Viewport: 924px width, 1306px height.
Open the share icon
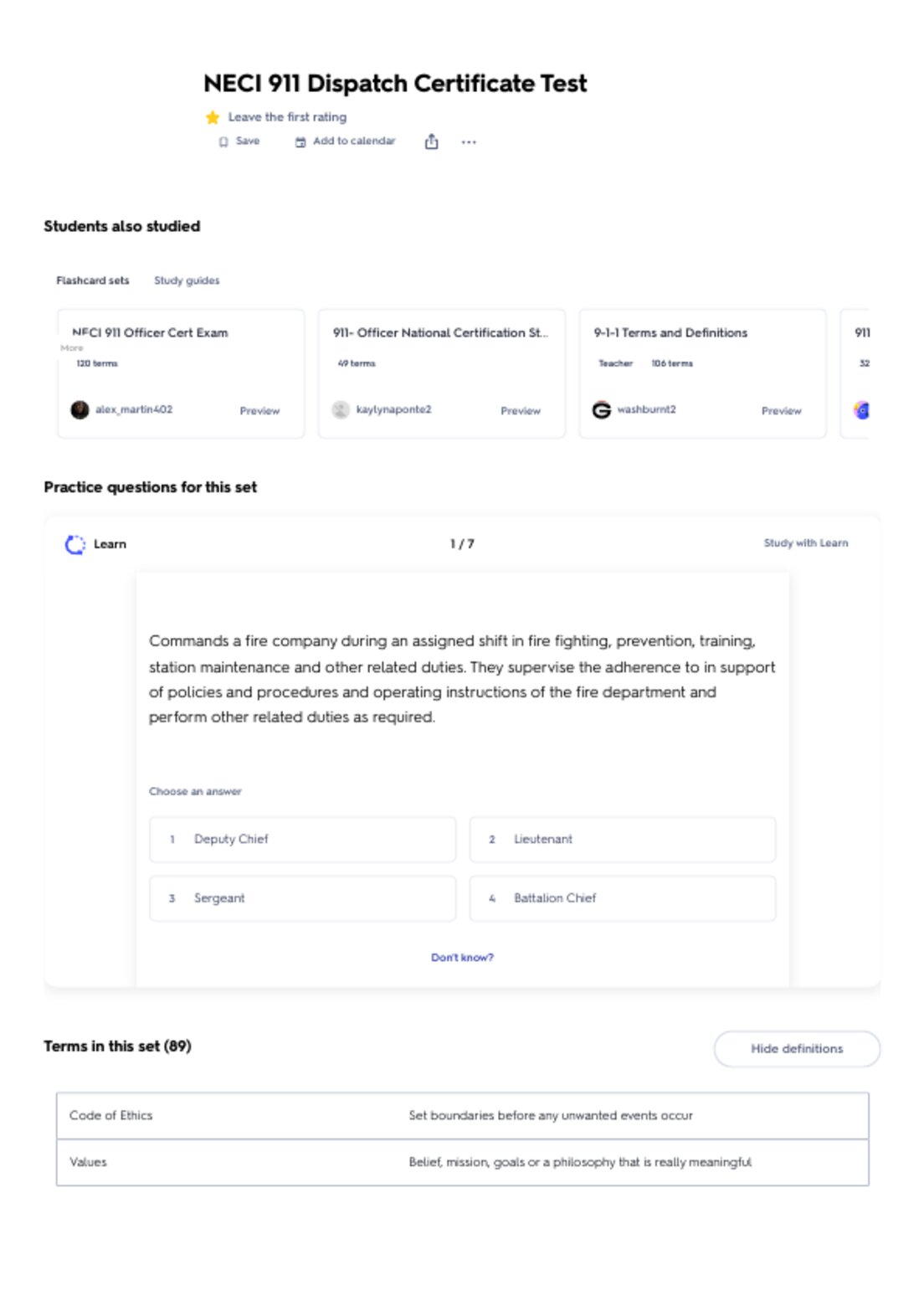pyautogui.click(x=431, y=141)
